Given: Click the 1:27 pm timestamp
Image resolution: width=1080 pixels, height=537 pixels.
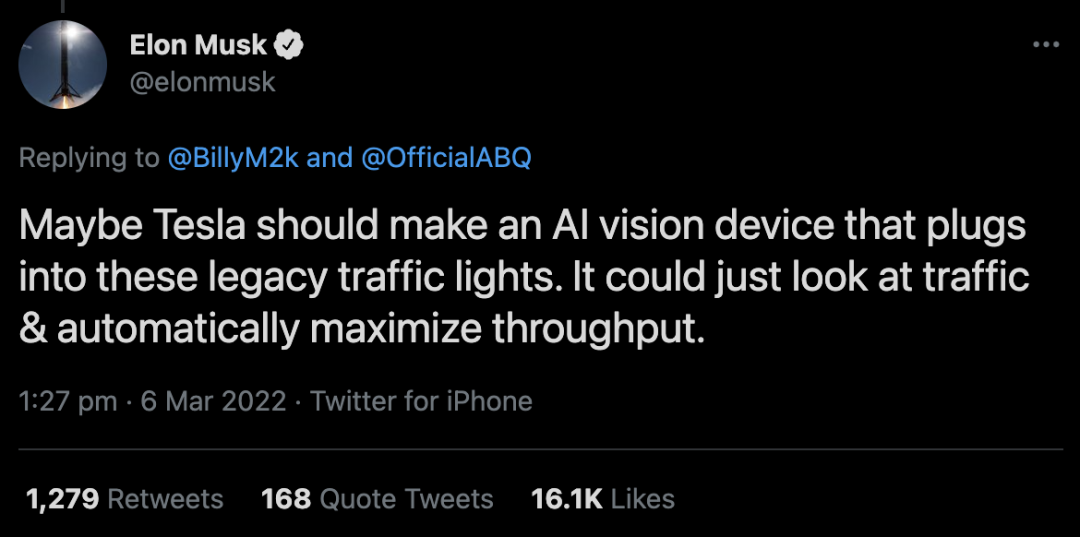Looking at the screenshot, I should (69, 402).
